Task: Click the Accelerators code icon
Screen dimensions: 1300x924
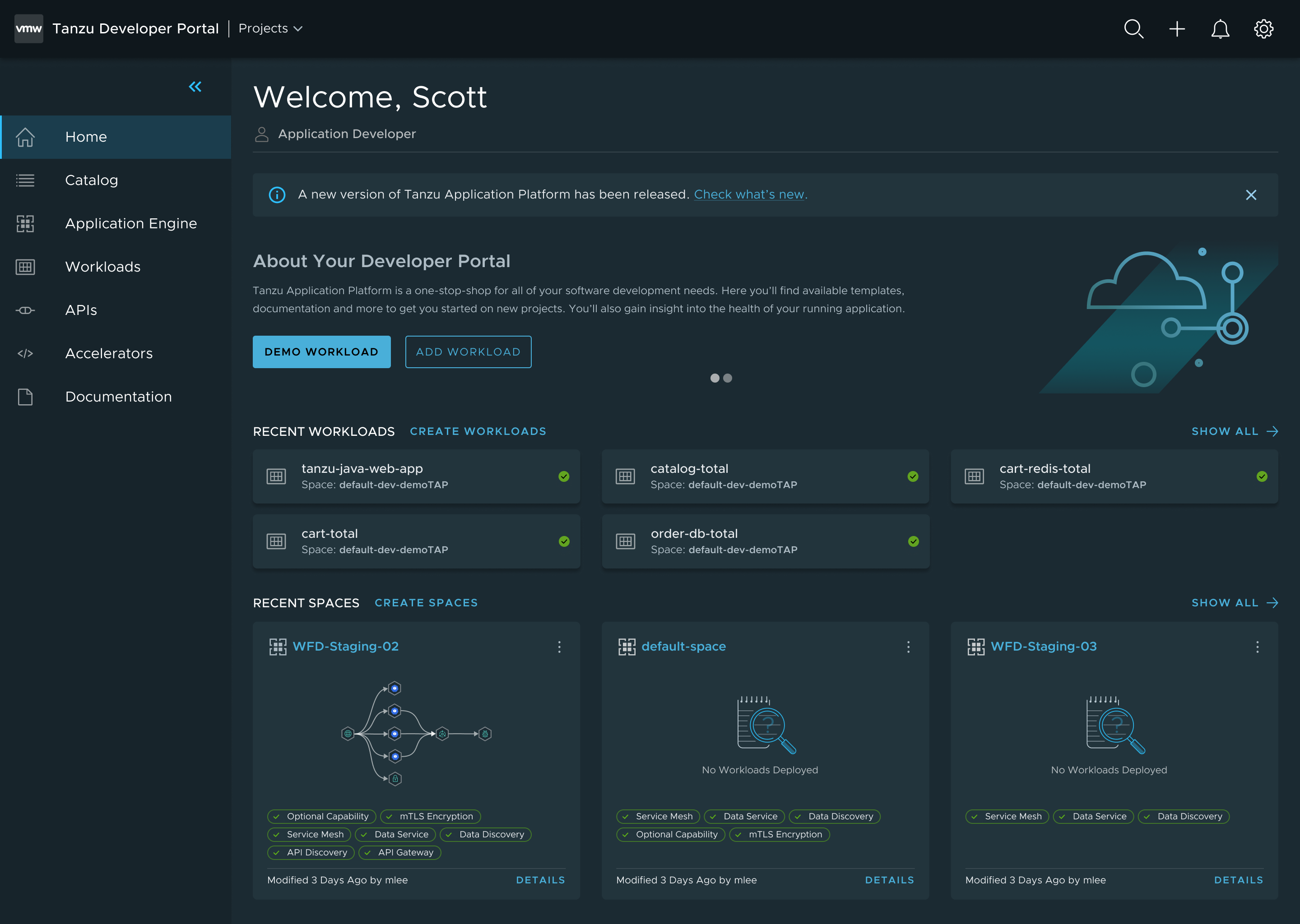Action: [x=25, y=353]
